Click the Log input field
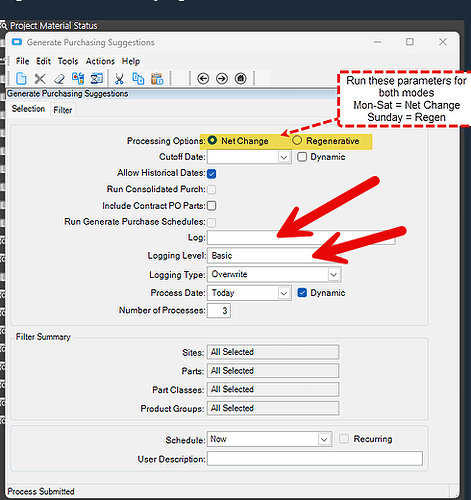Screen dimensions: 471x500 (x=301, y=237)
